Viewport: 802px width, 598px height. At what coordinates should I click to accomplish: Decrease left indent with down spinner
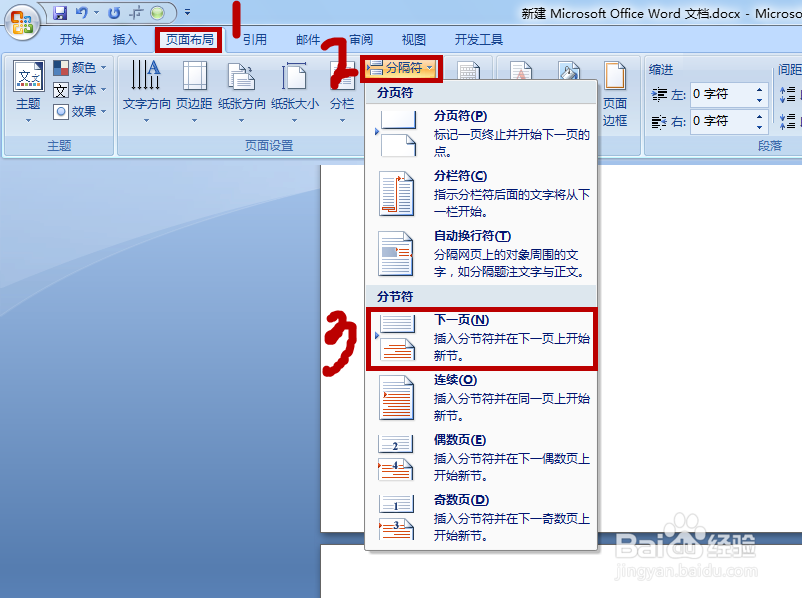(x=760, y=100)
